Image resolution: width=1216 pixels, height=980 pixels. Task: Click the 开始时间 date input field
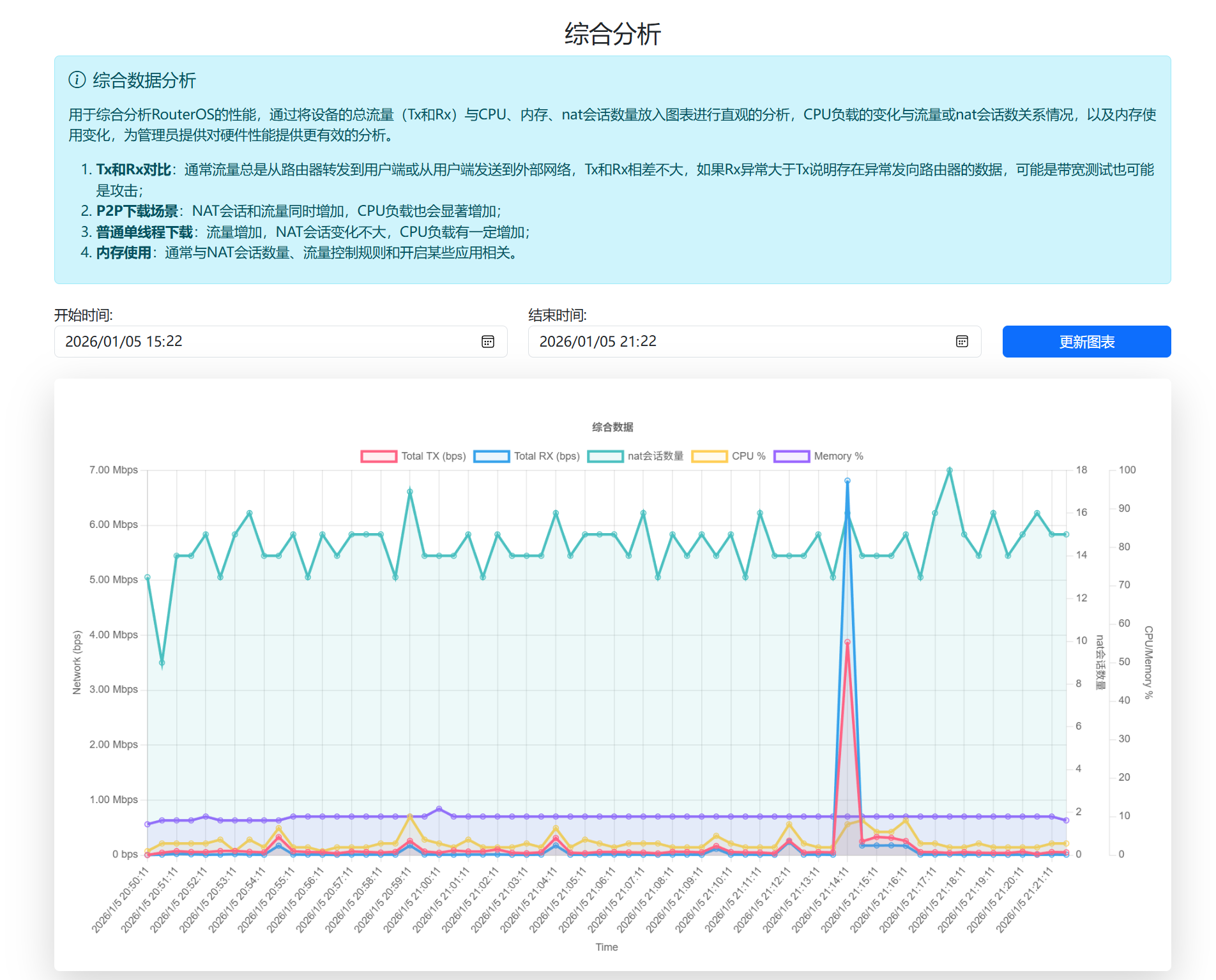[268, 342]
